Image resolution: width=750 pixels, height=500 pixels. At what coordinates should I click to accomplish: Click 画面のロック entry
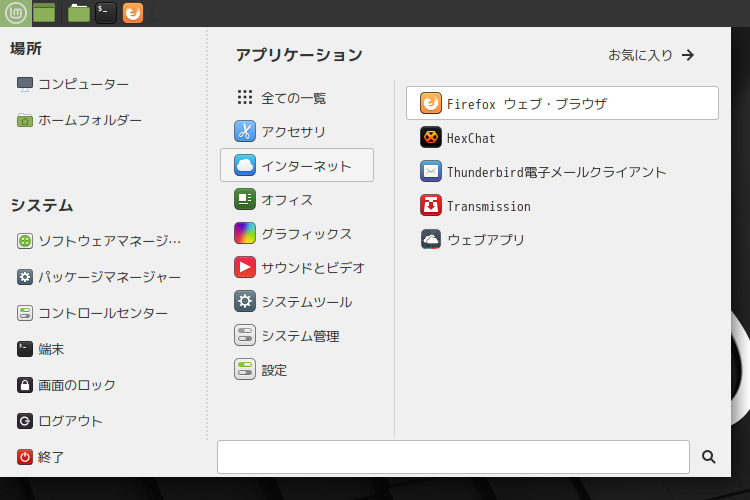66,385
